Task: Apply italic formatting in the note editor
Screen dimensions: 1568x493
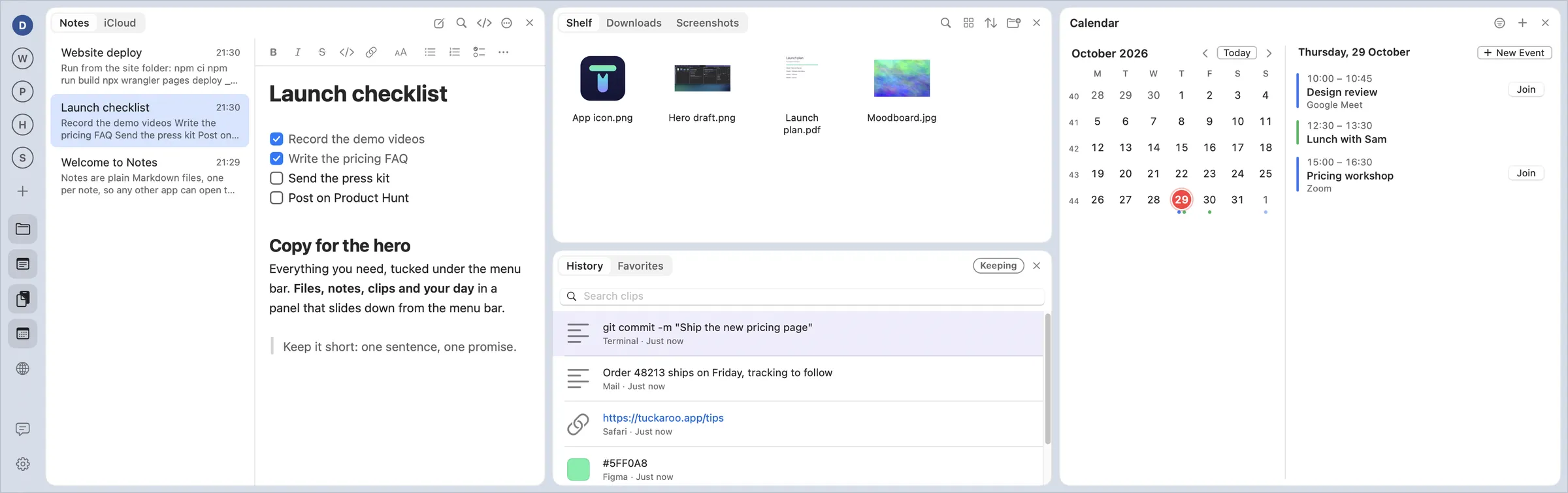Action: (x=298, y=52)
